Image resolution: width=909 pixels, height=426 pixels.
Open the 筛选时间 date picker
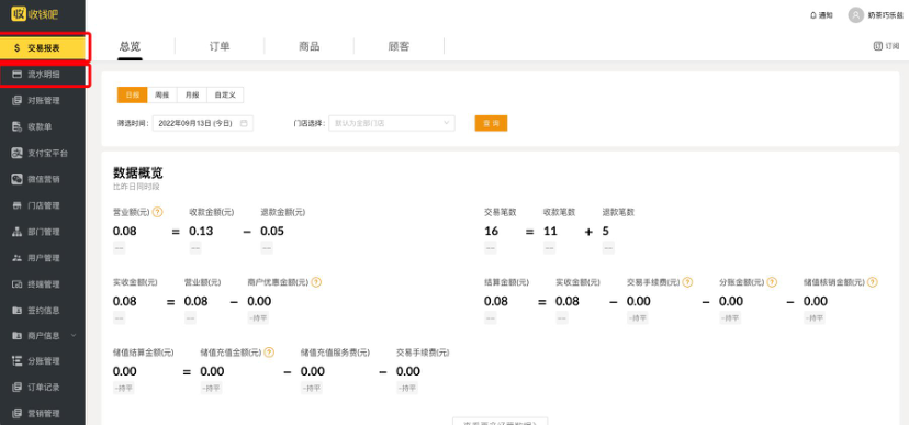[x=203, y=123]
